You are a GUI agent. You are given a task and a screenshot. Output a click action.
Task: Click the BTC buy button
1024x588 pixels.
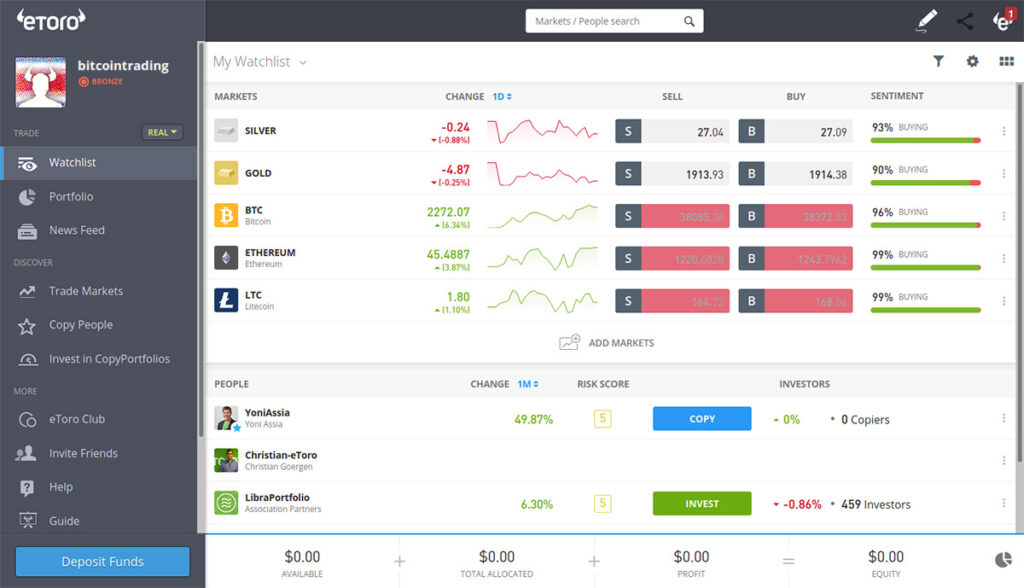tap(795, 216)
